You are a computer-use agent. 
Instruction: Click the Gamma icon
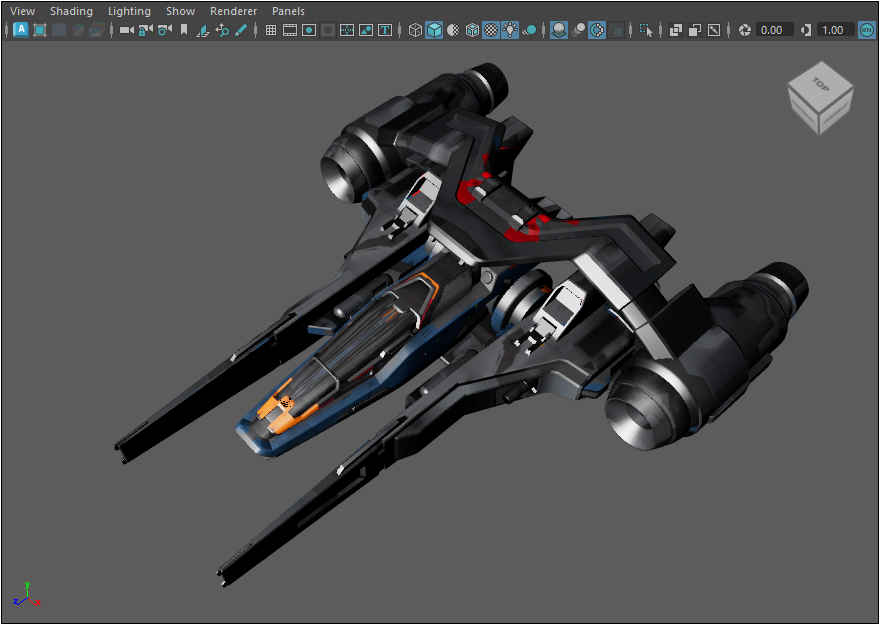tap(806, 30)
